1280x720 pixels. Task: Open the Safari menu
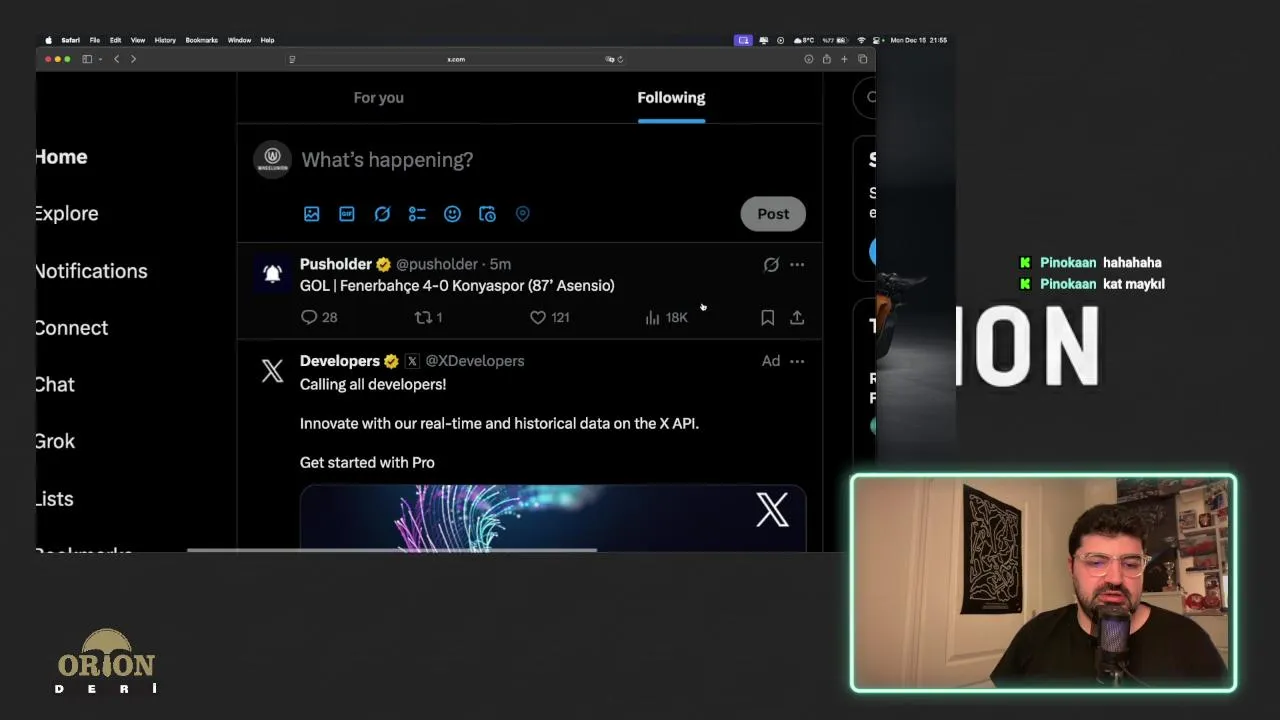point(70,40)
